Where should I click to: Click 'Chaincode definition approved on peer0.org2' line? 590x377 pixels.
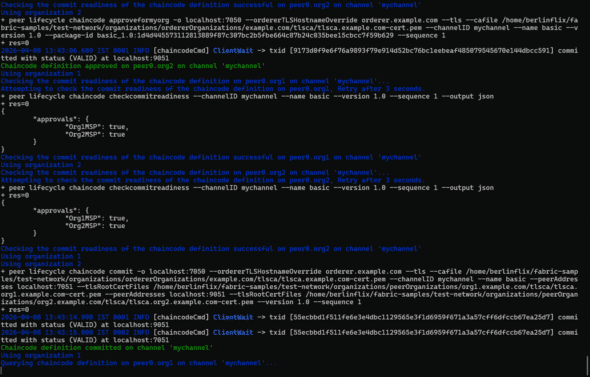(x=133, y=66)
